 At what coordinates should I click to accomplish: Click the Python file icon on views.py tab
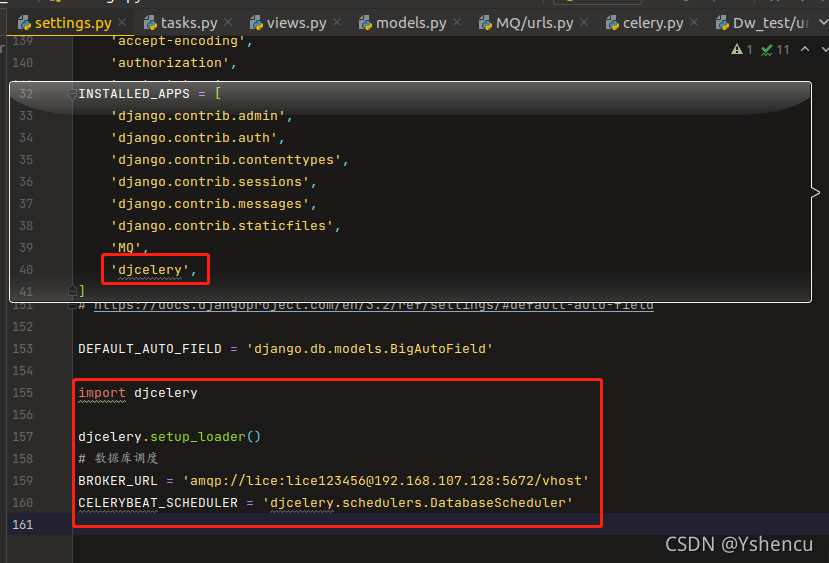tap(256, 23)
